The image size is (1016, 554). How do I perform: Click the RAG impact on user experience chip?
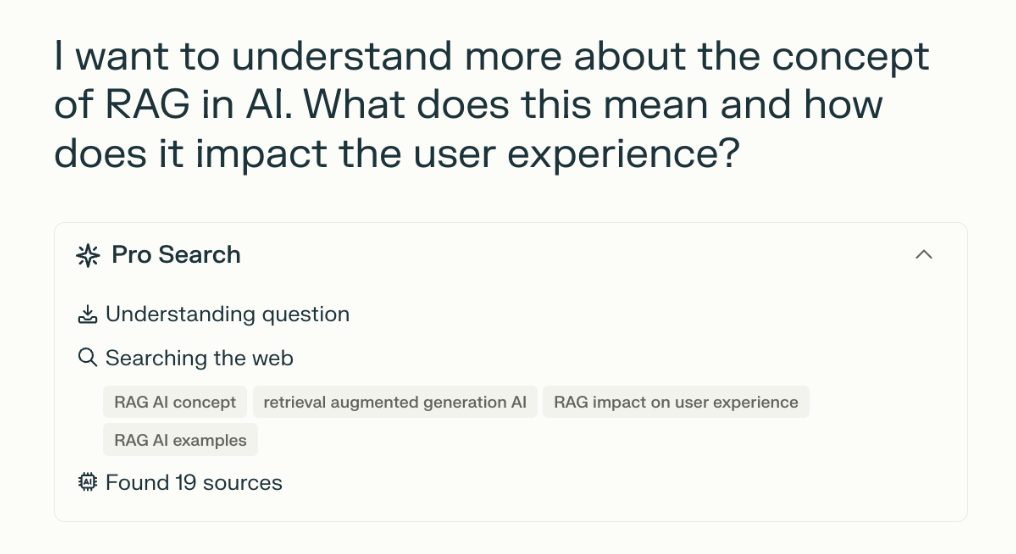tap(676, 402)
